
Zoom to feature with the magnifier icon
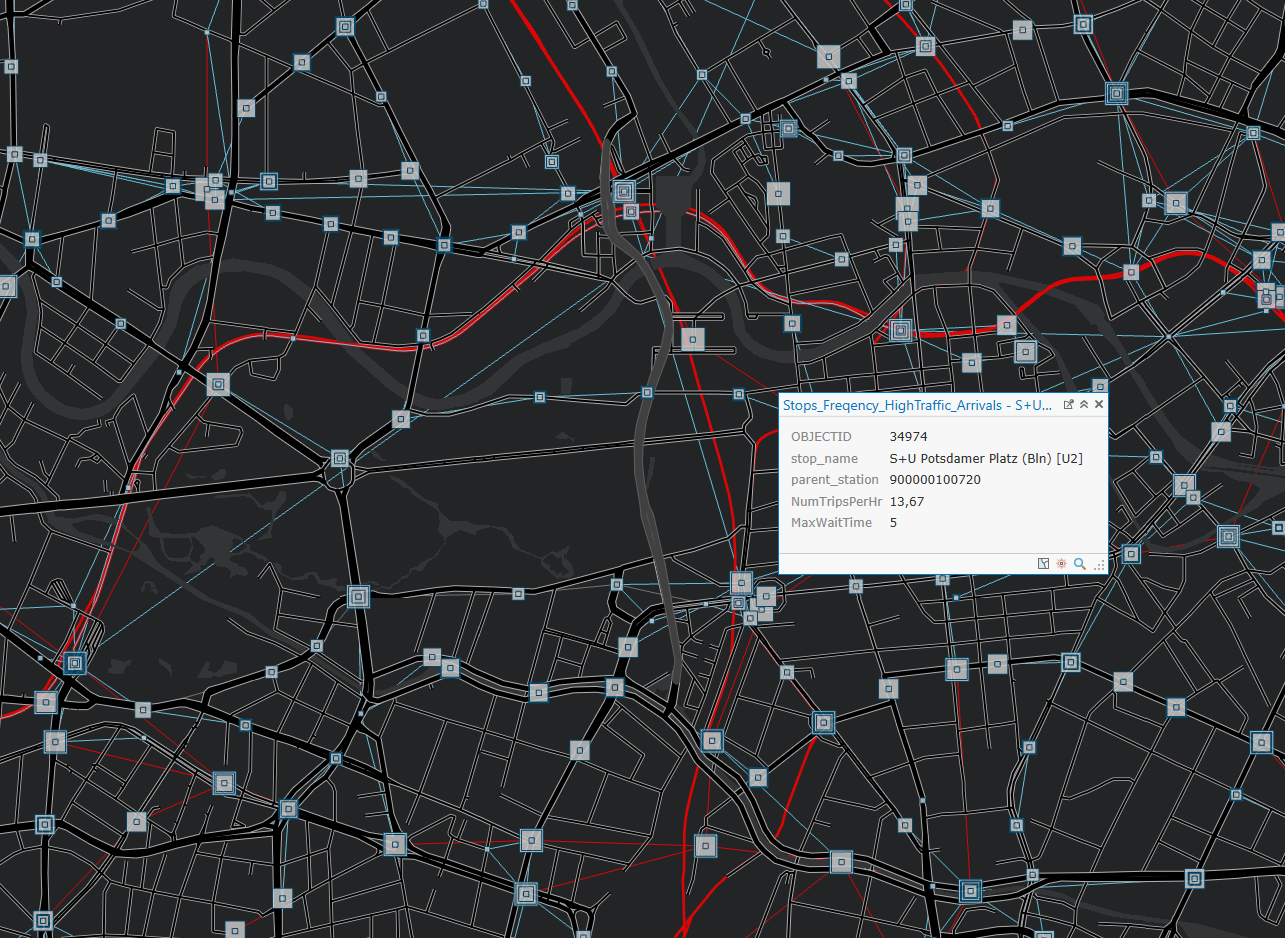click(x=1079, y=564)
